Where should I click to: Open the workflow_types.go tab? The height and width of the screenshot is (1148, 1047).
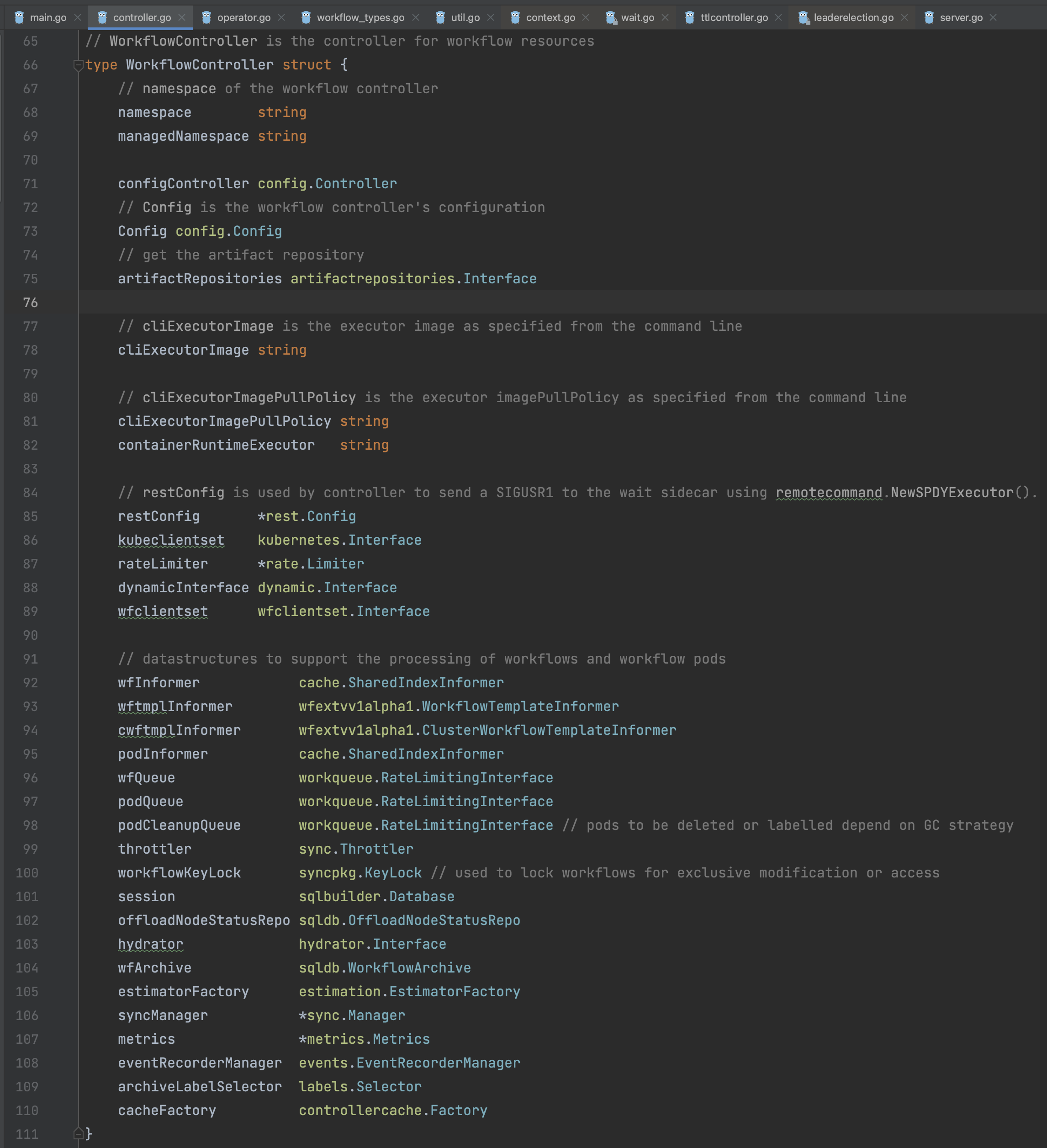360,18
